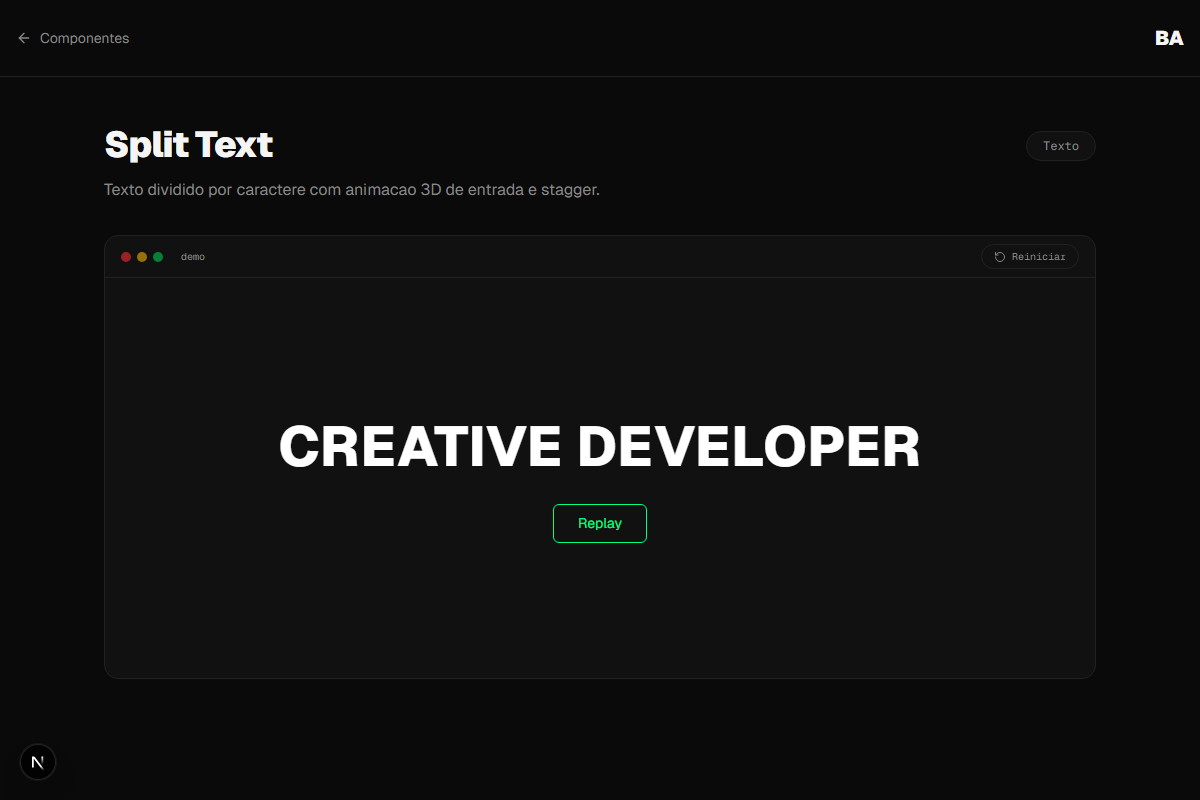Click the animated CREATIVE DEVELOPER text
This screenshot has height=800, width=1200.
(x=600, y=447)
